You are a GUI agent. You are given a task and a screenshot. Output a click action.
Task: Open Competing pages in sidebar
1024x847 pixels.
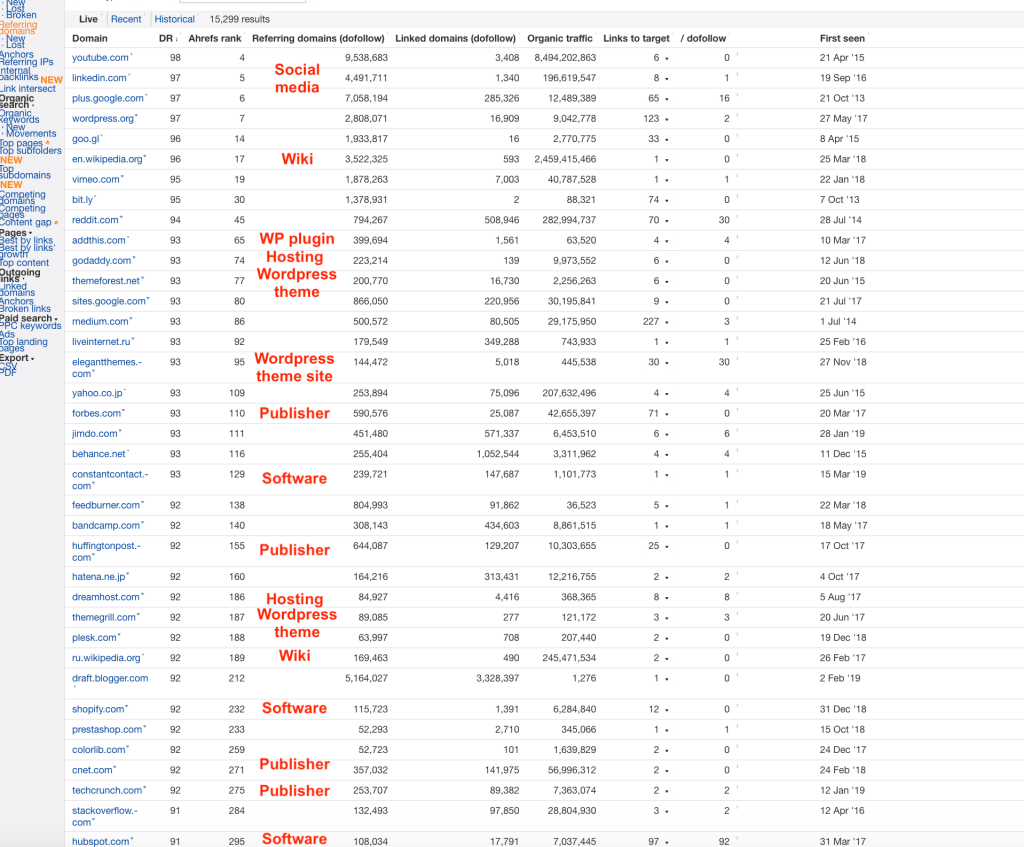click(23, 211)
